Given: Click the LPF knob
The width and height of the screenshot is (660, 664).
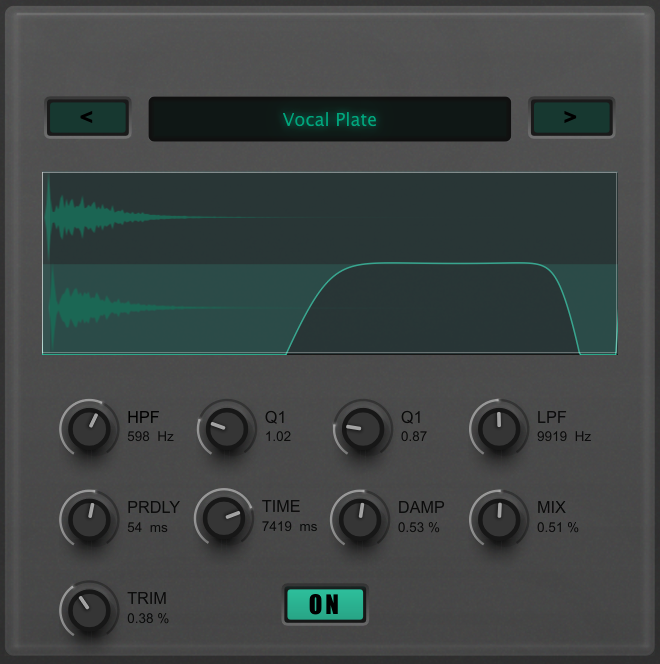Looking at the screenshot, I should click(498, 429).
